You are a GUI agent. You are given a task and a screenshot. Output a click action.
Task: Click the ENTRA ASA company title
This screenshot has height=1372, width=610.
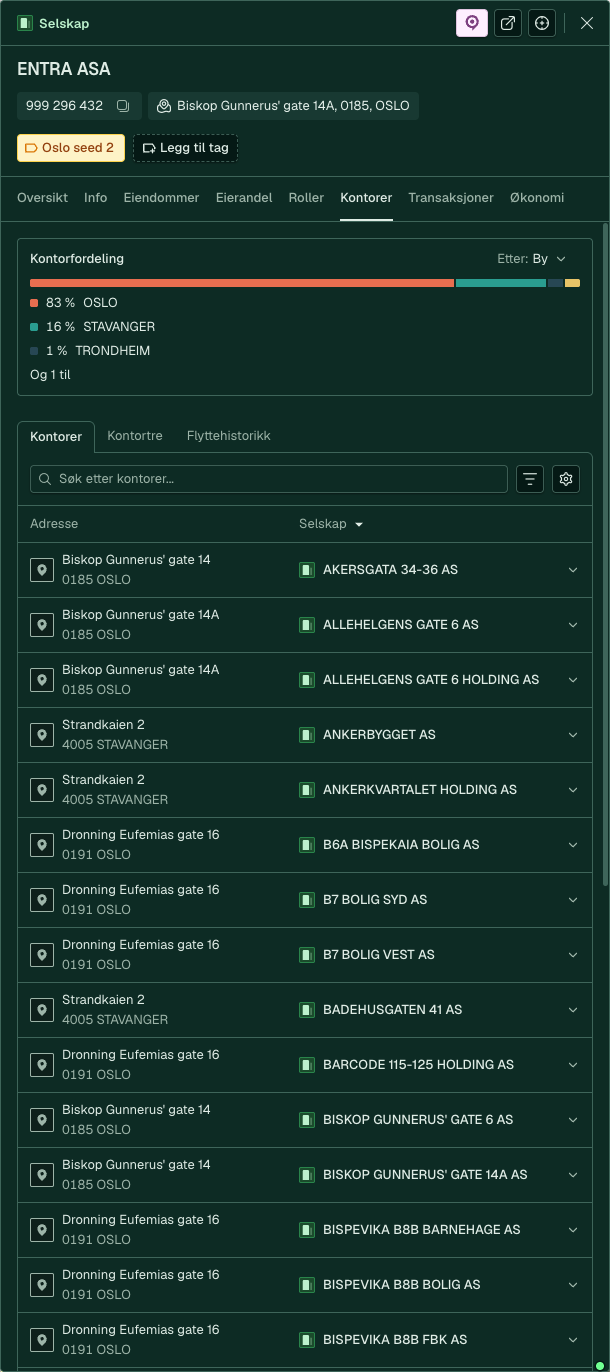click(64, 70)
